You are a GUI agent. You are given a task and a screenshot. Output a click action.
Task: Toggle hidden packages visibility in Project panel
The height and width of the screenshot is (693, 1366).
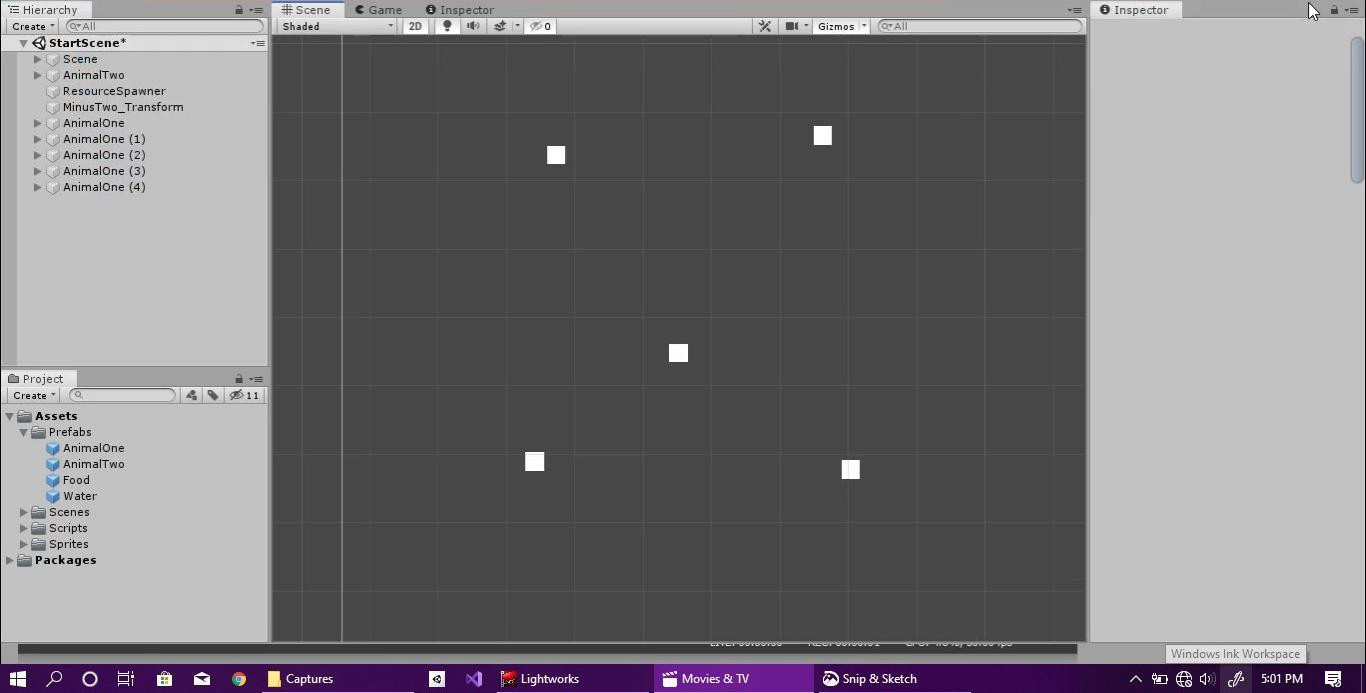click(245, 395)
